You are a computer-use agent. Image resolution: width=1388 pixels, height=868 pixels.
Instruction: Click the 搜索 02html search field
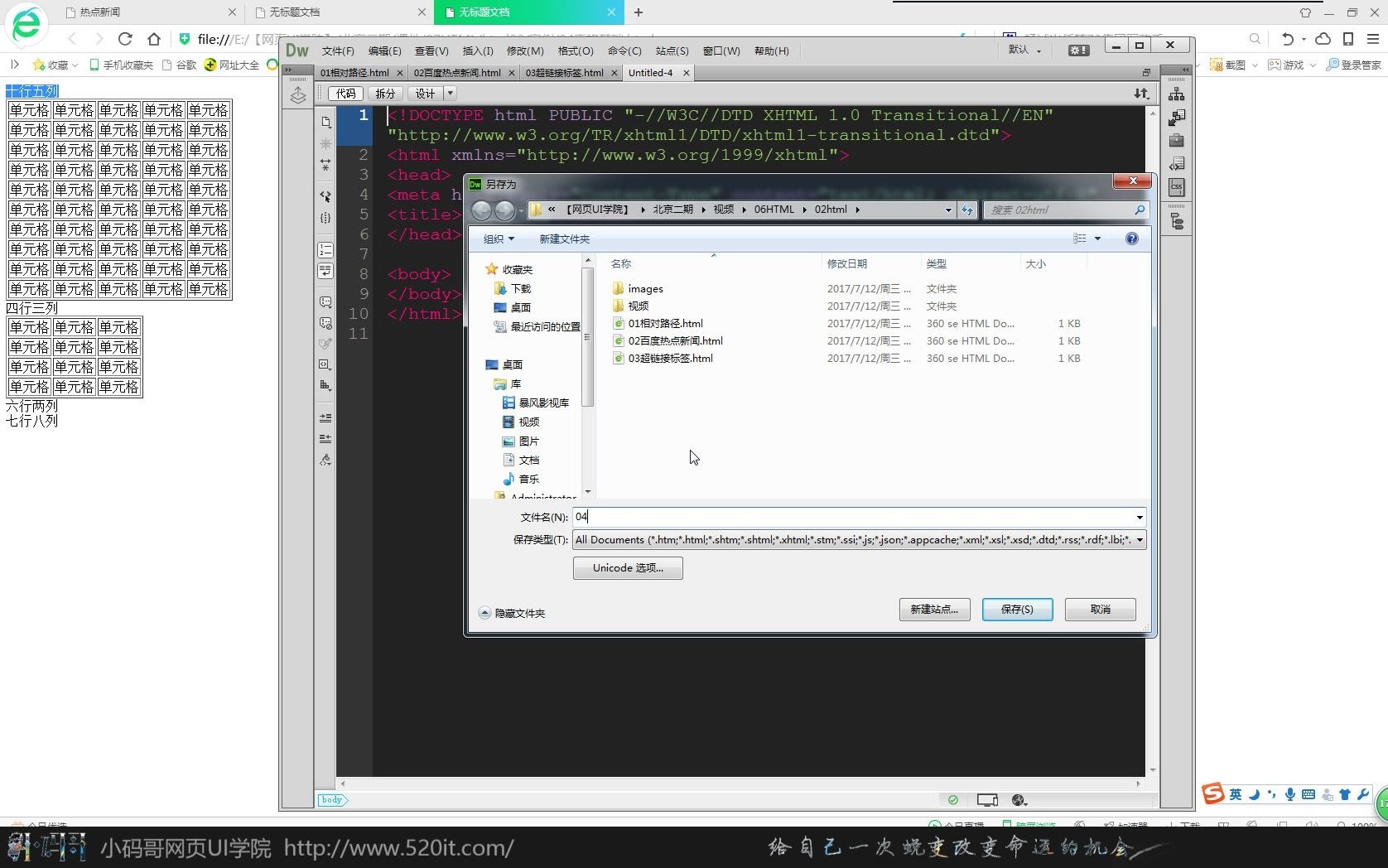click(1066, 210)
